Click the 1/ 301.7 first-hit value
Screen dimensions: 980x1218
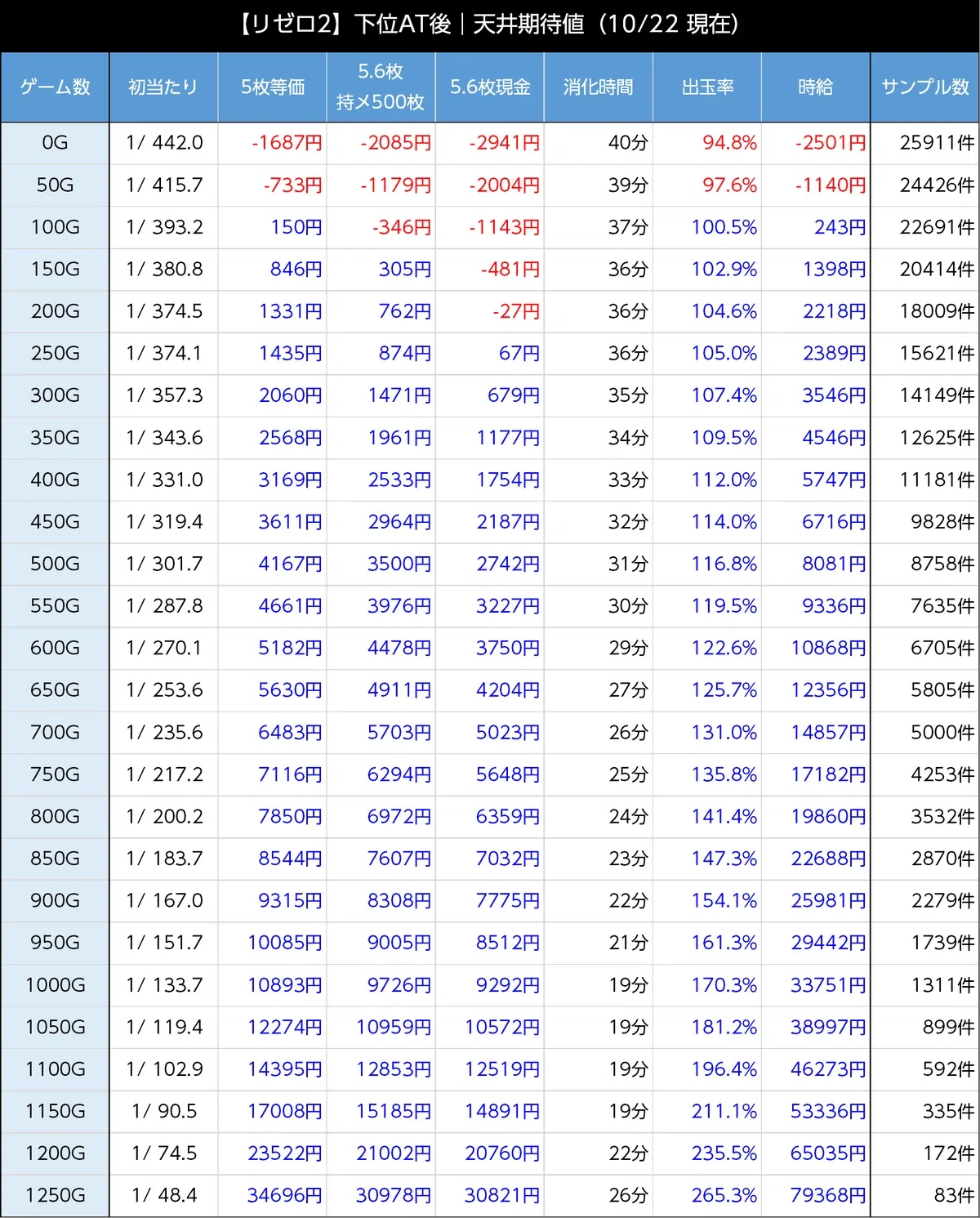pos(164,564)
